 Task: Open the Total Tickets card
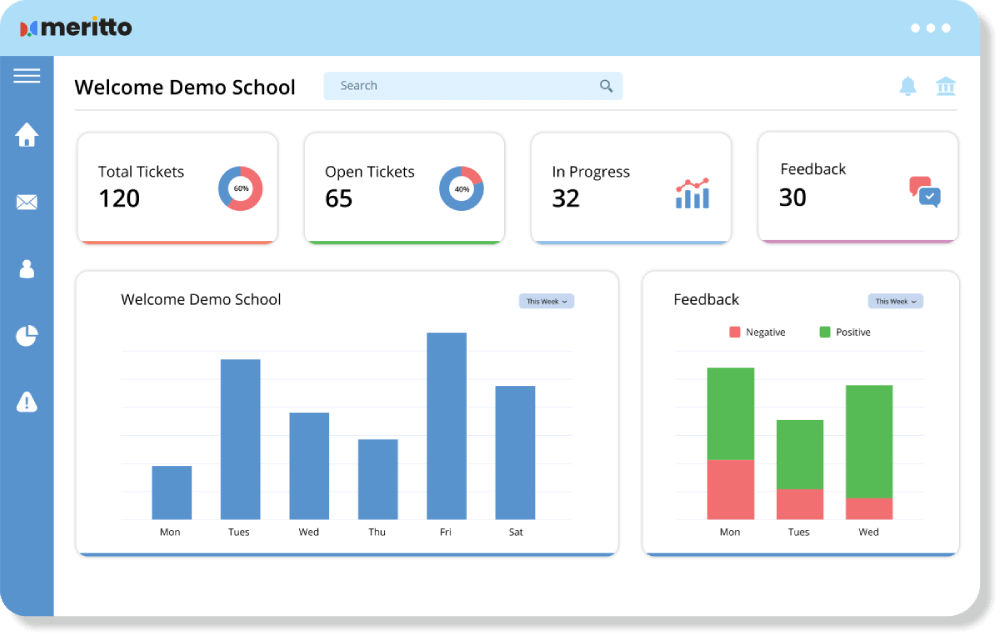177,187
